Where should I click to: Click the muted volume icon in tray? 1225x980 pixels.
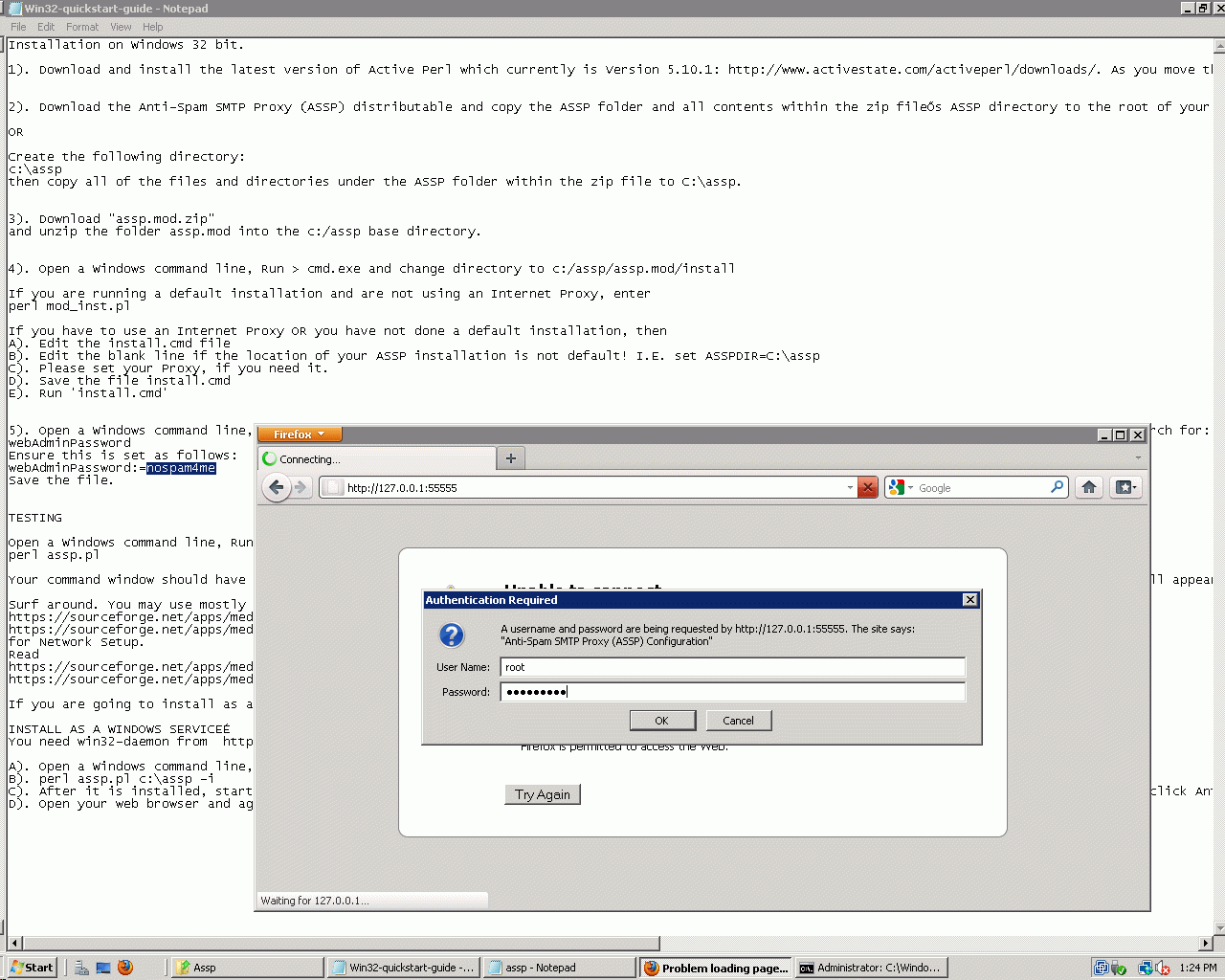pos(1163,968)
